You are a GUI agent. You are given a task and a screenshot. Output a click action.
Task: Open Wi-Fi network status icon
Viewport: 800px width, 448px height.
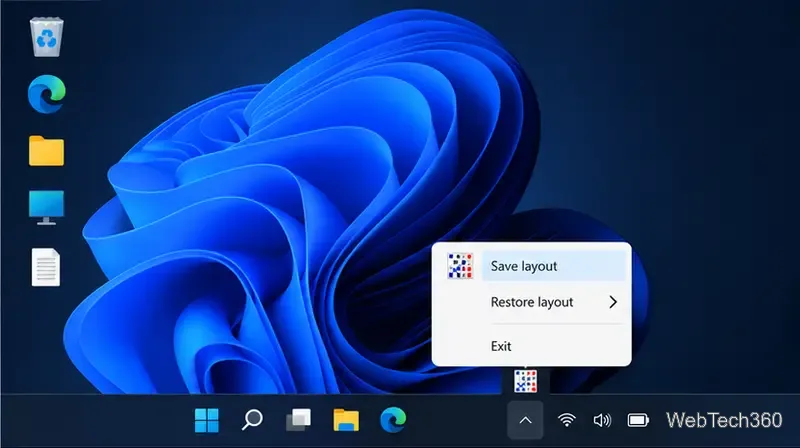tap(567, 420)
